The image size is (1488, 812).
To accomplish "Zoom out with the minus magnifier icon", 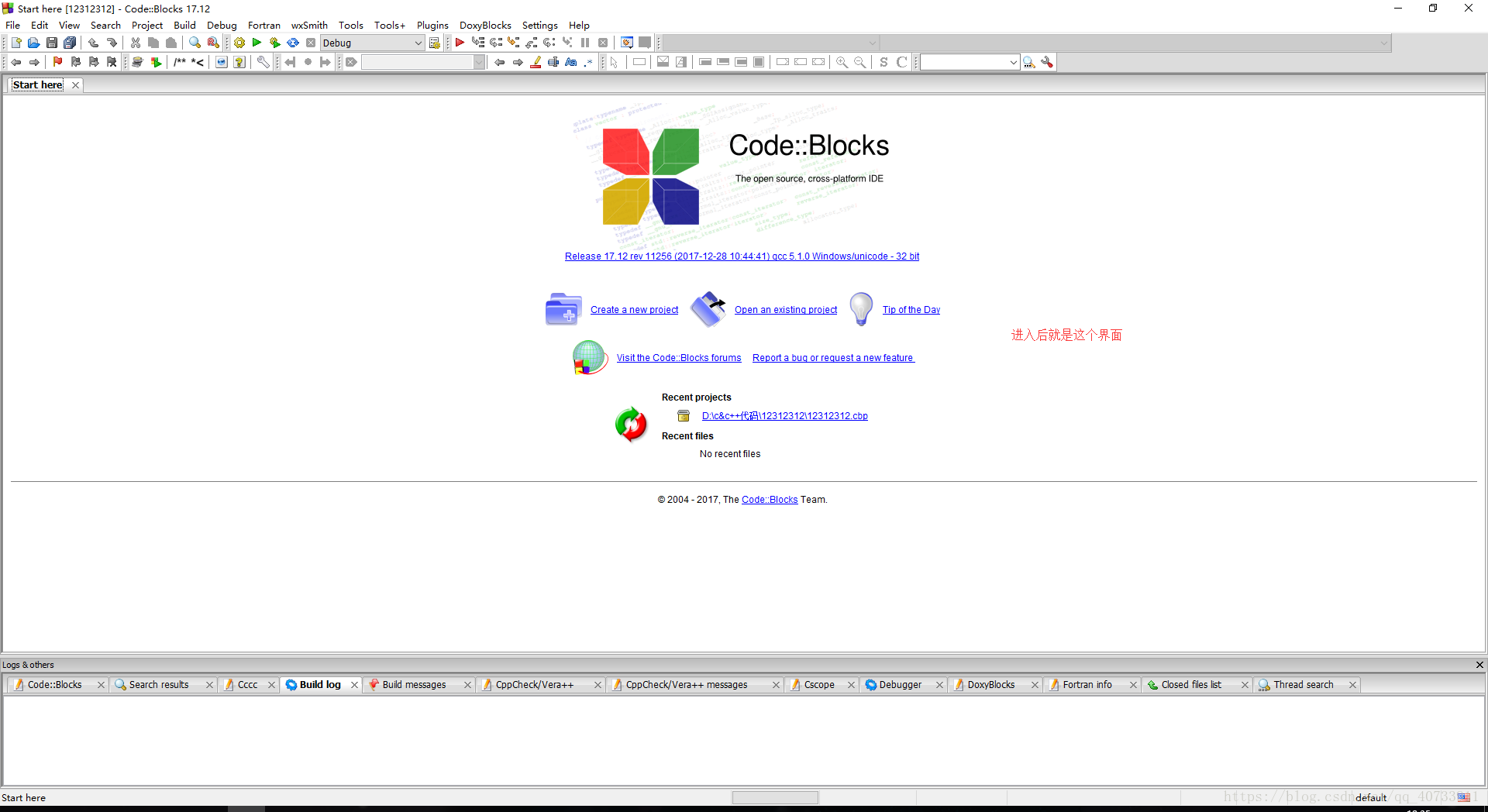I will point(859,62).
